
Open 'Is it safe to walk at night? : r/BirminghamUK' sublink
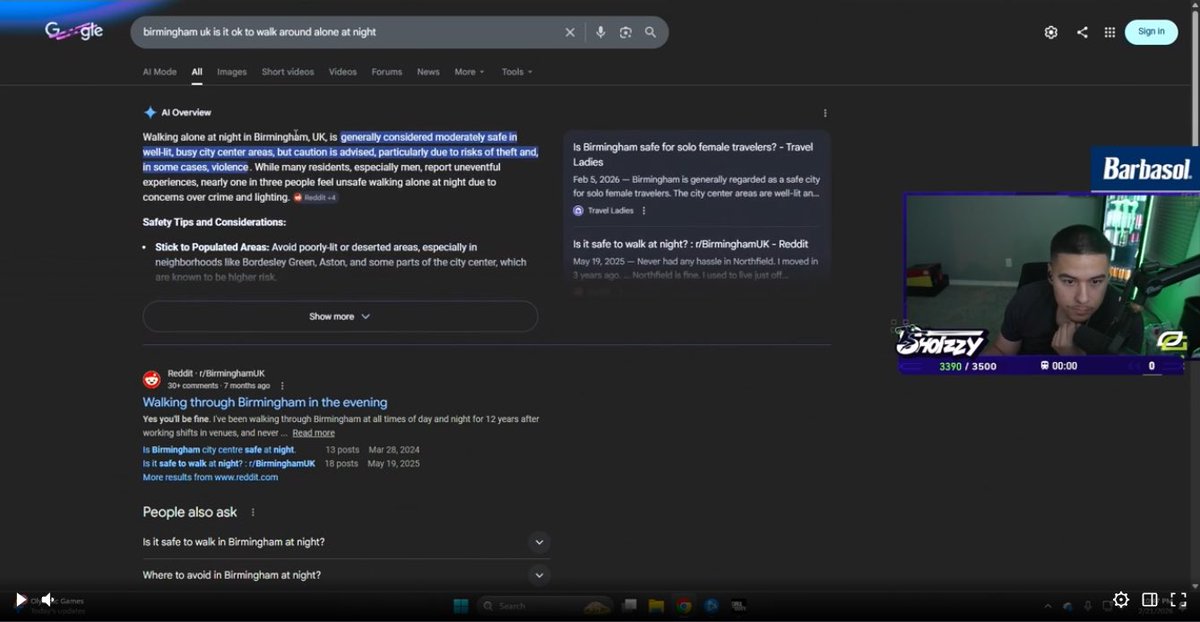[229, 464]
